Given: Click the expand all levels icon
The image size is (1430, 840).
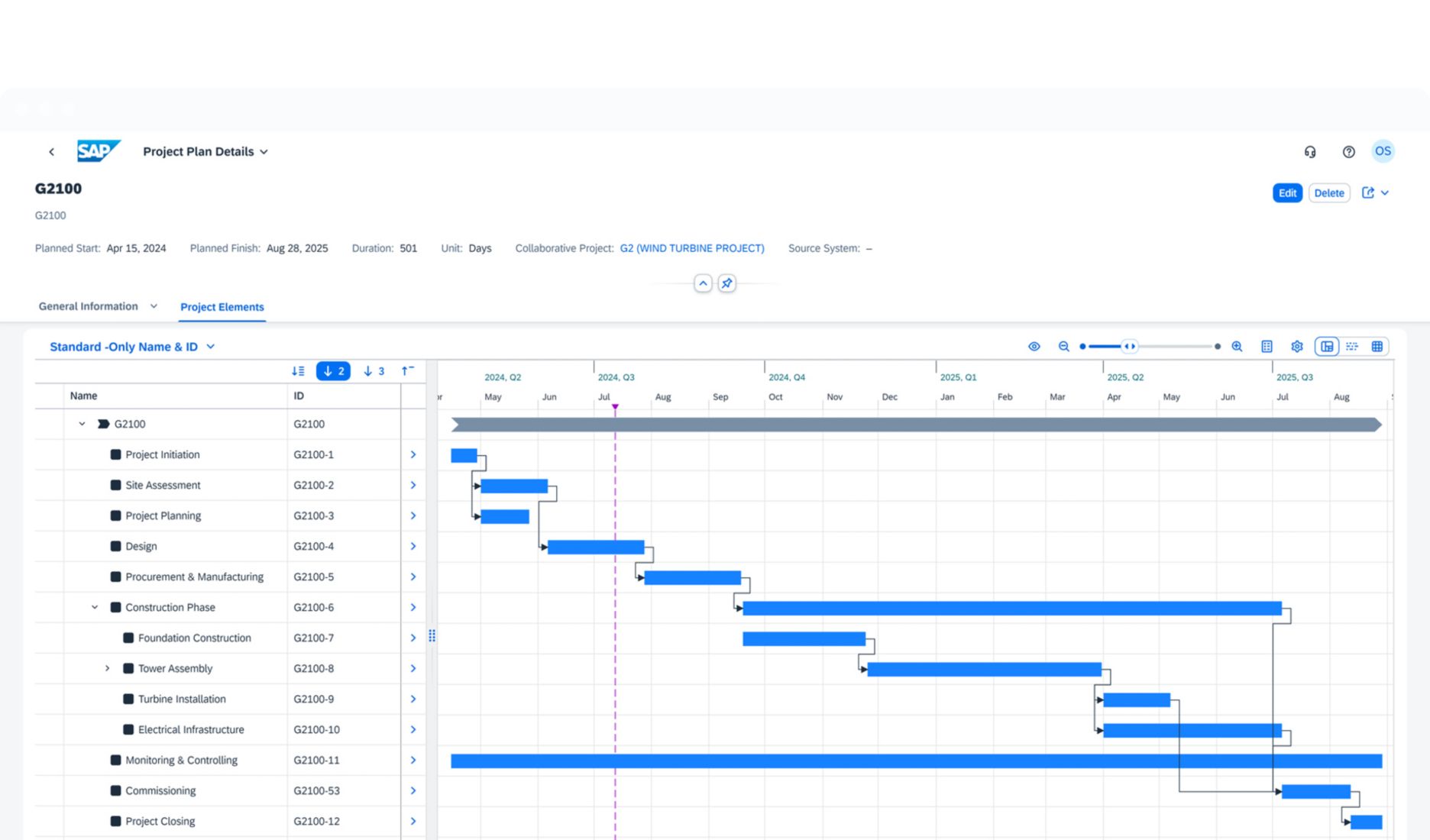Looking at the screenshot, I should (x=298, y=371).
